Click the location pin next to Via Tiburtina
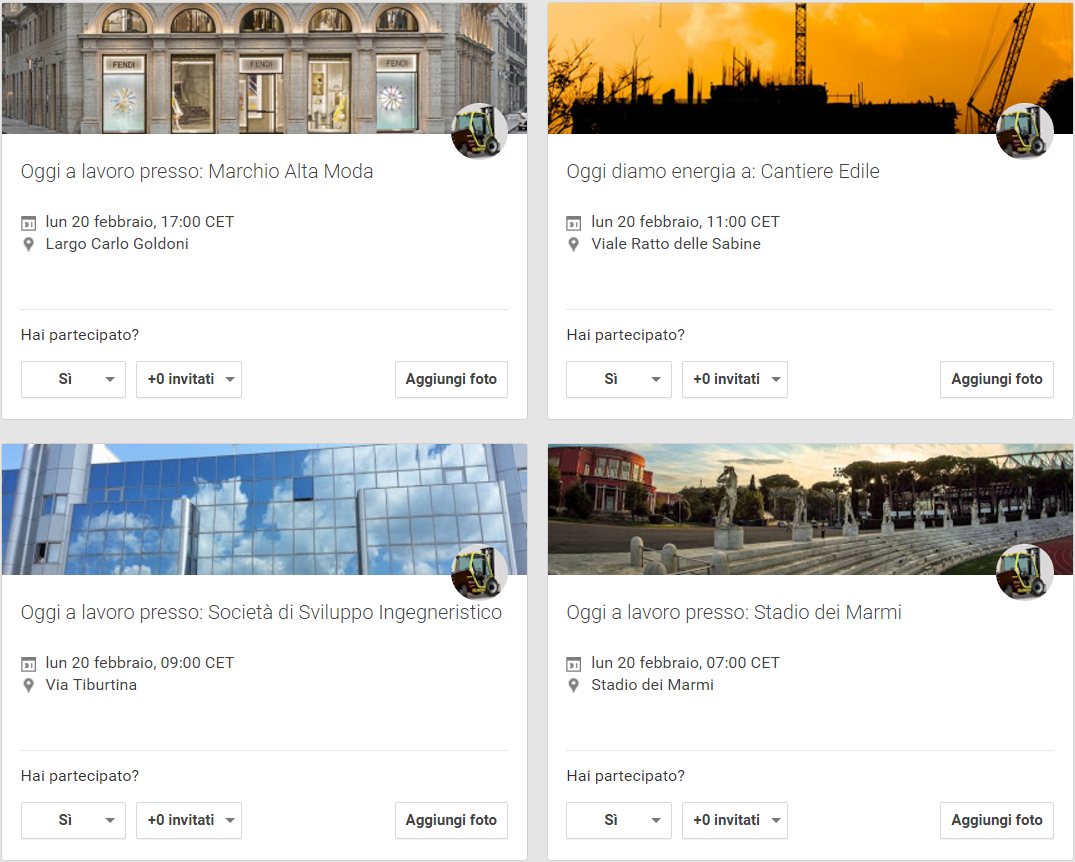The height and width of the screenshot is (862, 1075). 29,686
